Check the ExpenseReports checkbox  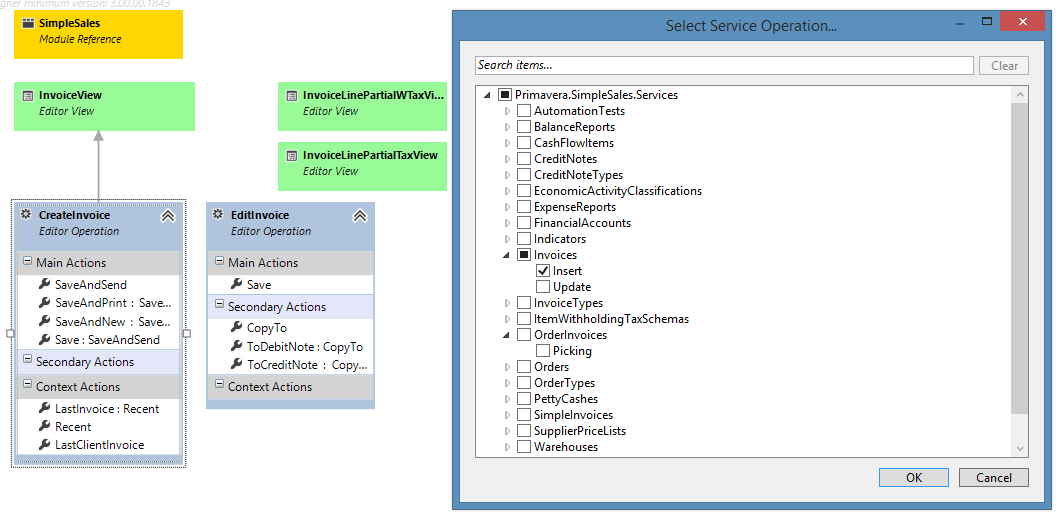click(x=523, y=207)
